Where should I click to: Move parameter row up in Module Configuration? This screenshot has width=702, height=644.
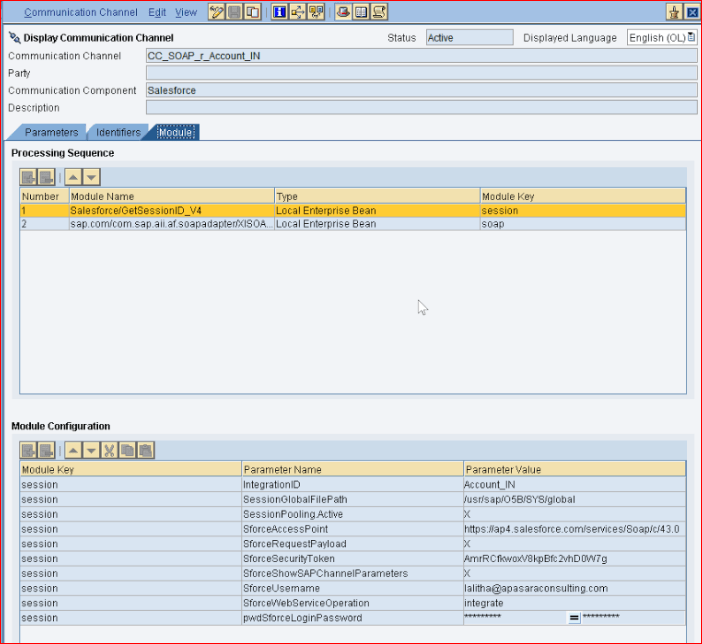tap(73, 451)
